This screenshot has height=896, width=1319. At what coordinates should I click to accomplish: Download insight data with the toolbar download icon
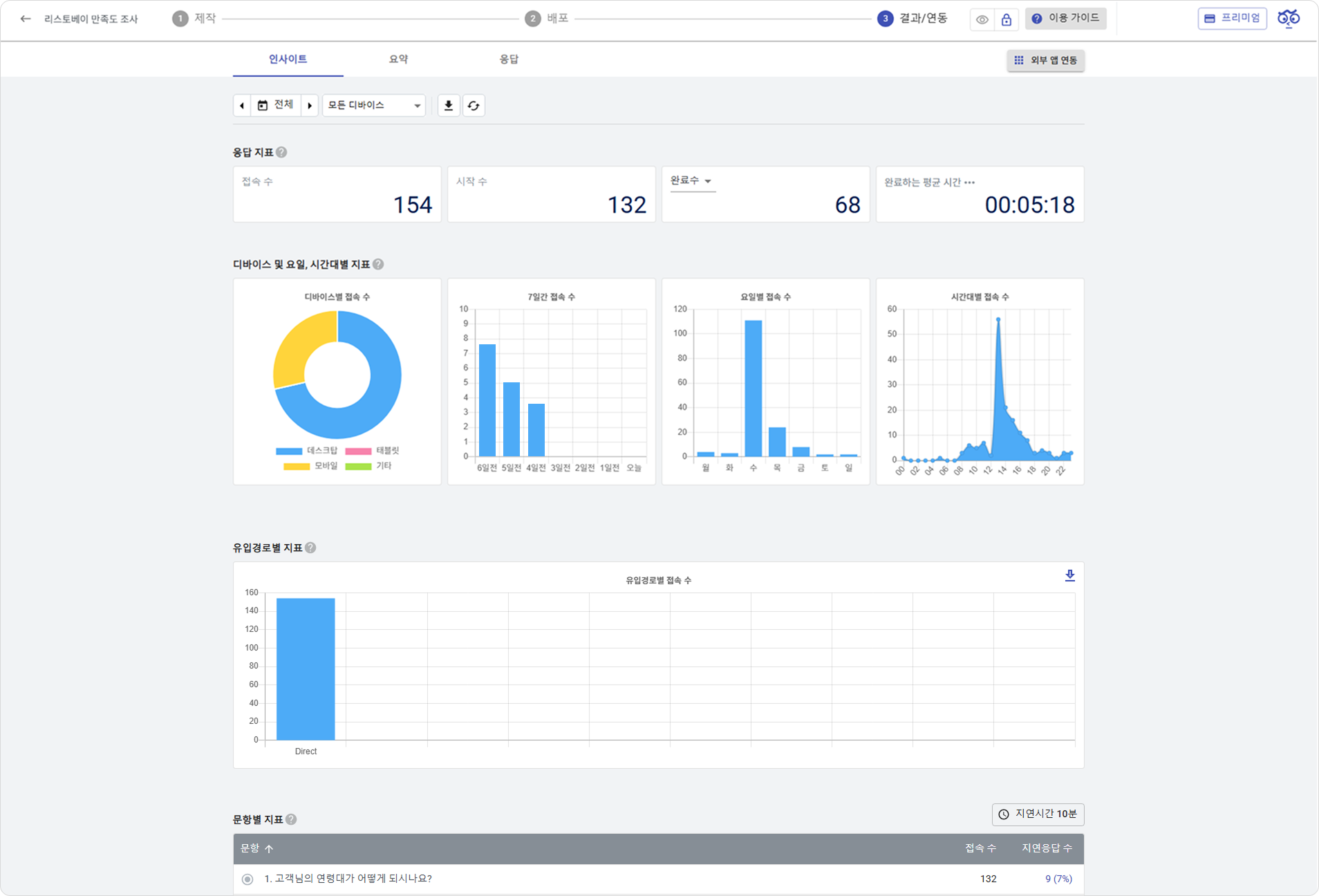click(x=449, y=105)
